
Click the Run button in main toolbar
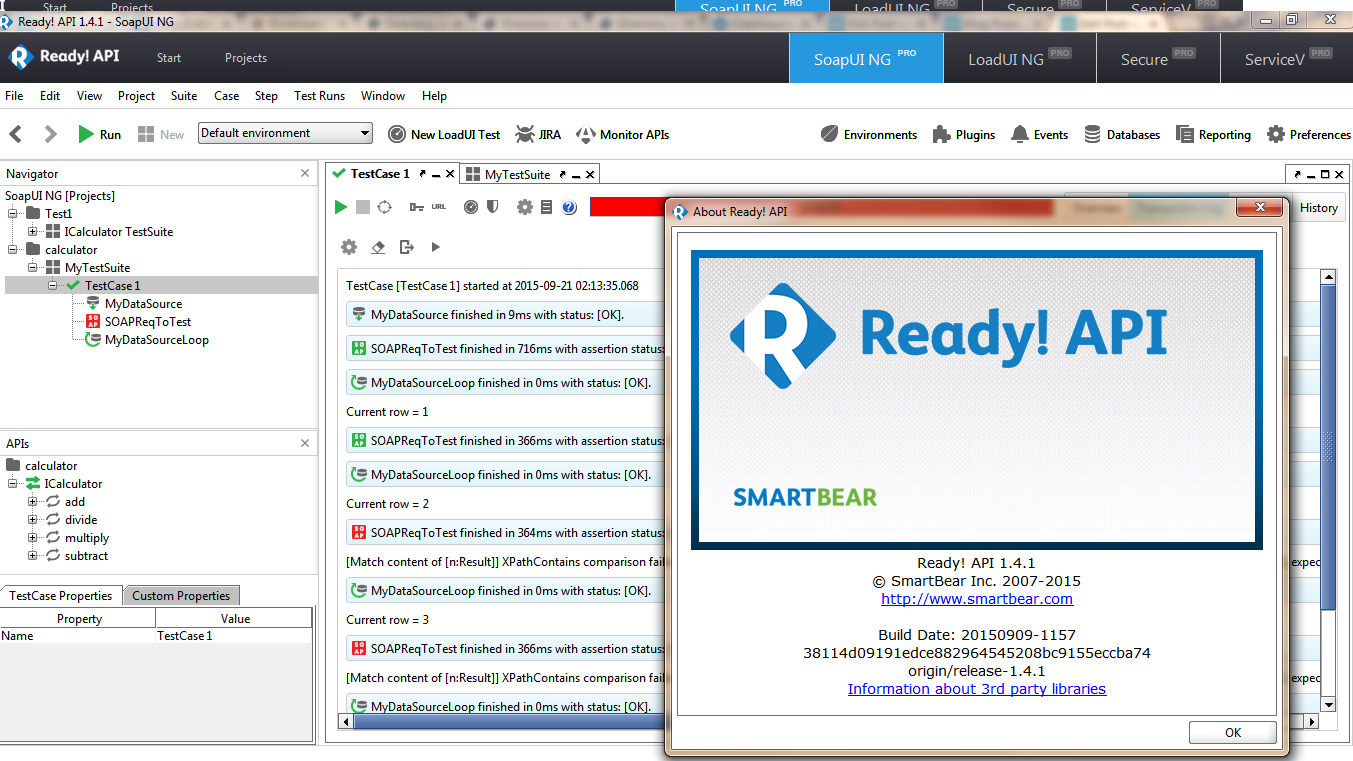coord(99,134)
